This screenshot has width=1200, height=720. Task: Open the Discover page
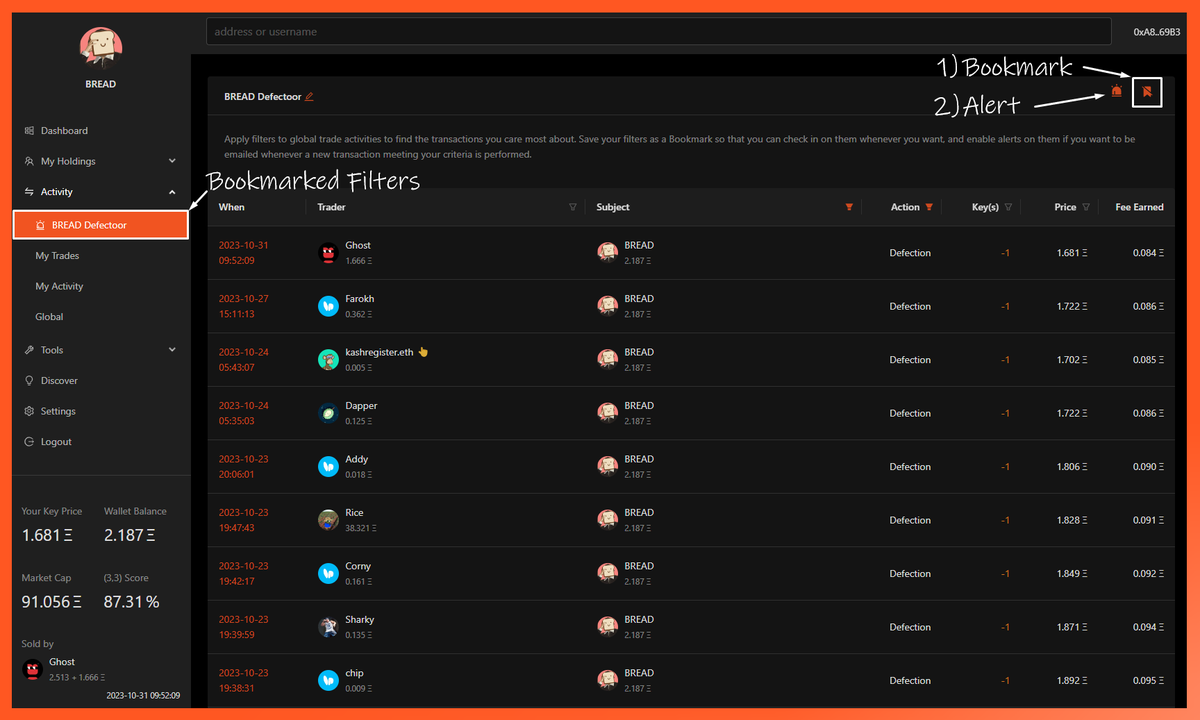(59, 381)
